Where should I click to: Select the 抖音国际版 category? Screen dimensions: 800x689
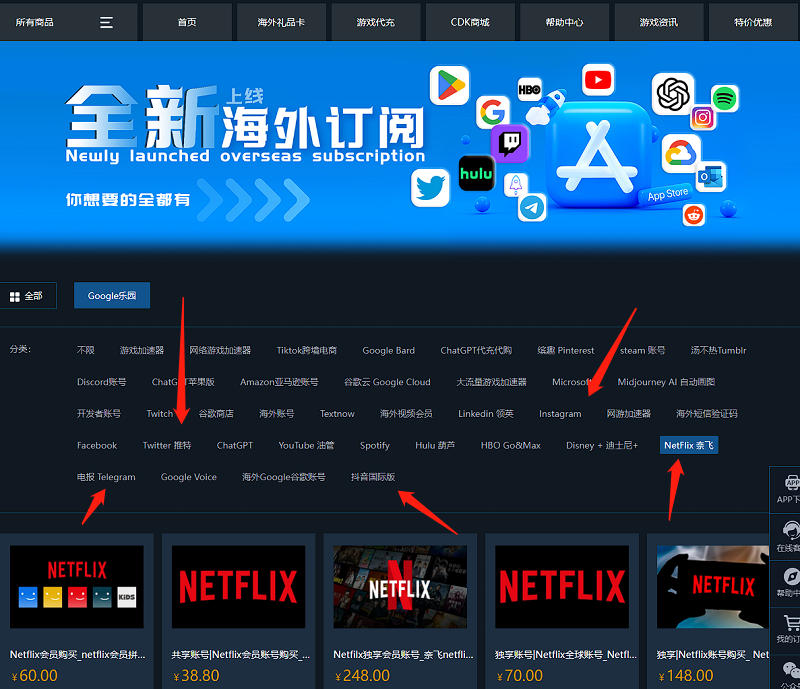pos(373,477)
